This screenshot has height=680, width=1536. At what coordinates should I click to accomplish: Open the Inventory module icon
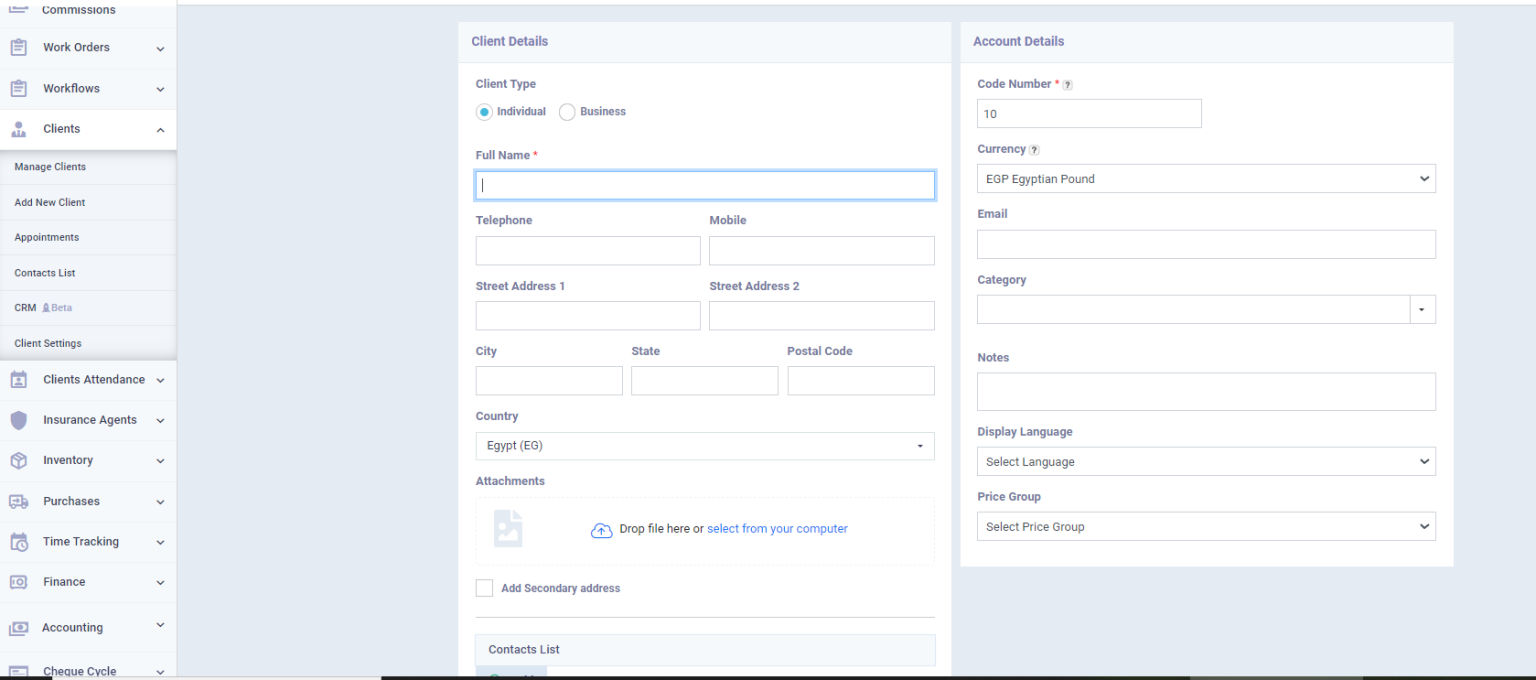(17, 460)
